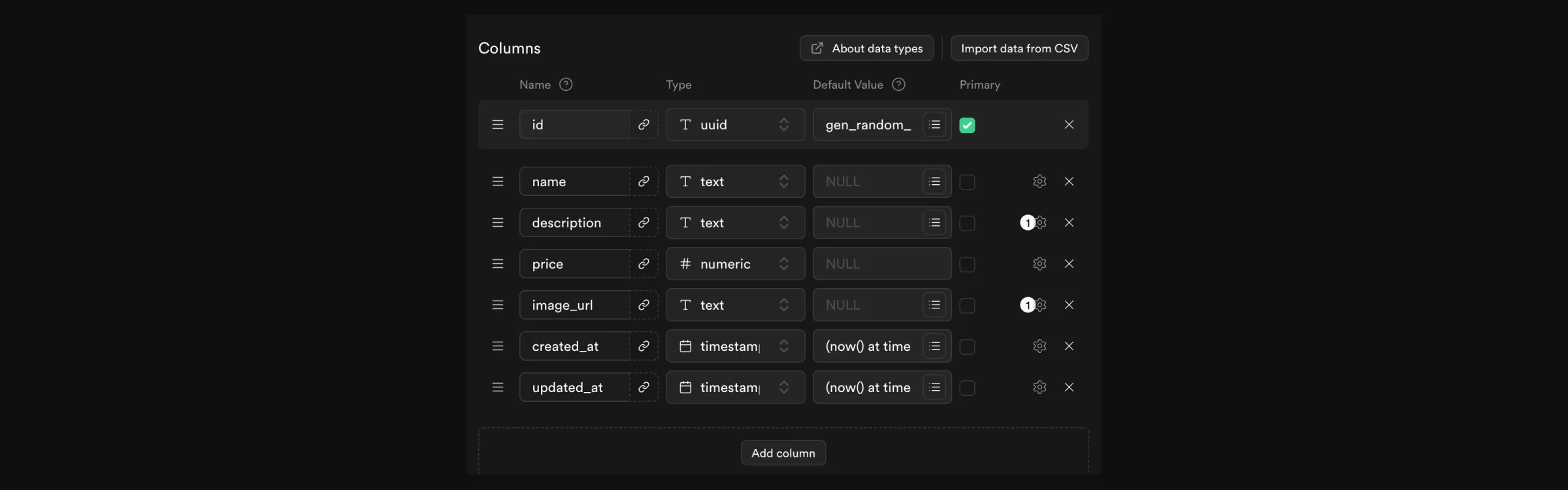This screenshot has height=490, width=1568.
Task: Check primary key for price column
Action: (968, 265)
